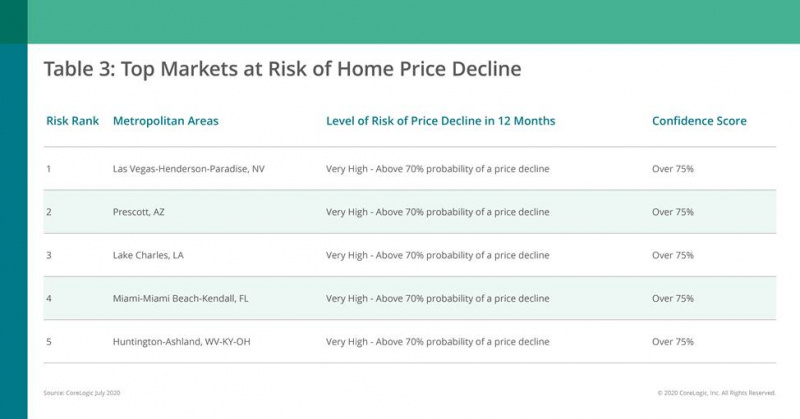Click 'Over 75%' in the Huntington row

[x=672, y=342]
